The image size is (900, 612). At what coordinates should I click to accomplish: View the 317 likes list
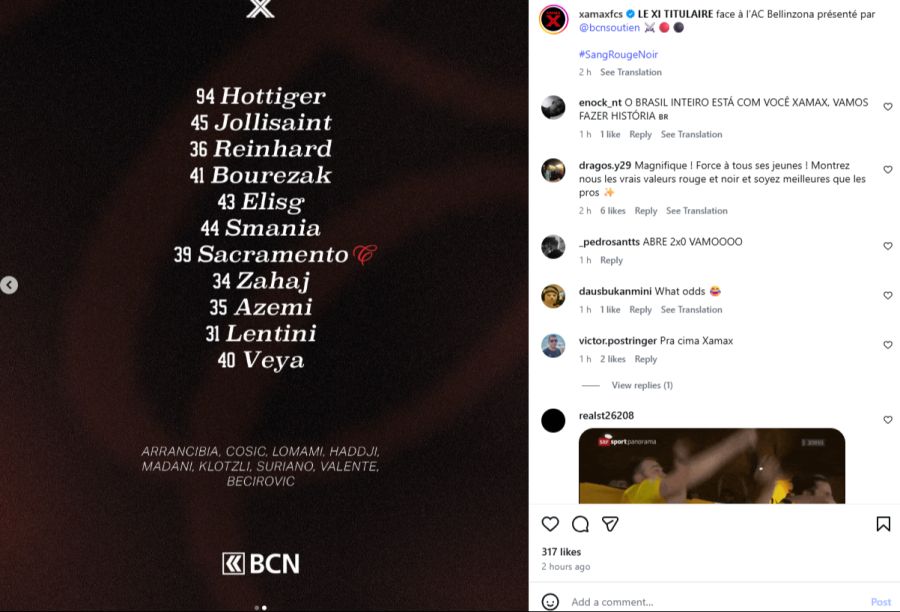click(x=561, y=552)
